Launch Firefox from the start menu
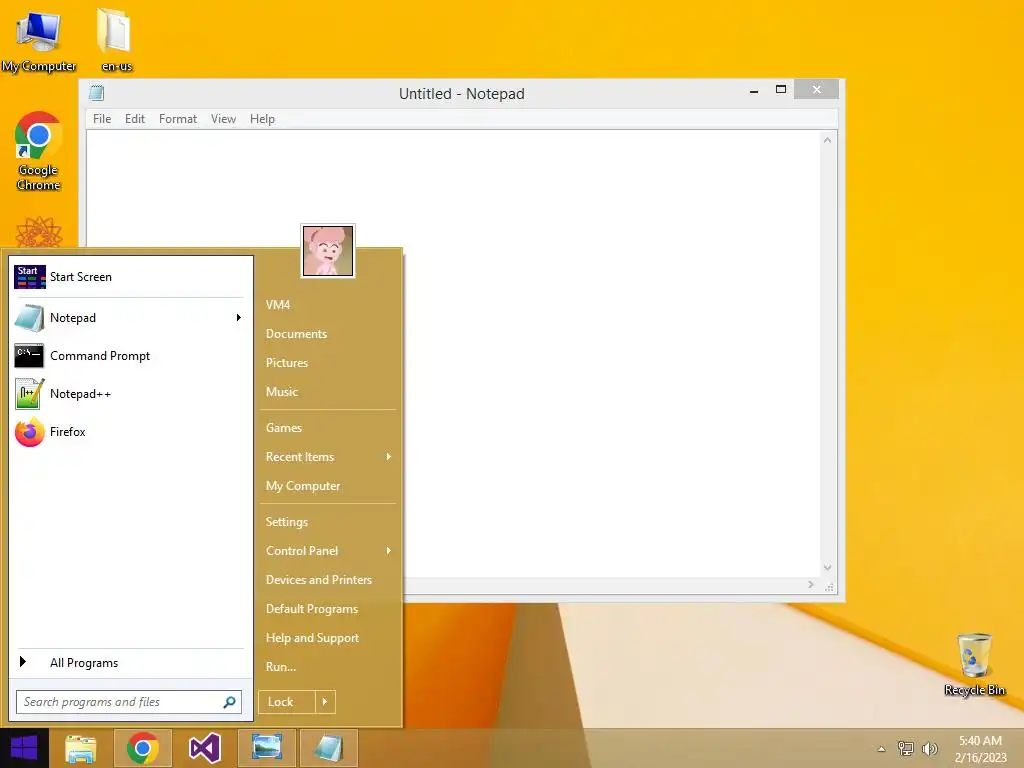Viewport: 1024px width, 768px height. point(131,432)
